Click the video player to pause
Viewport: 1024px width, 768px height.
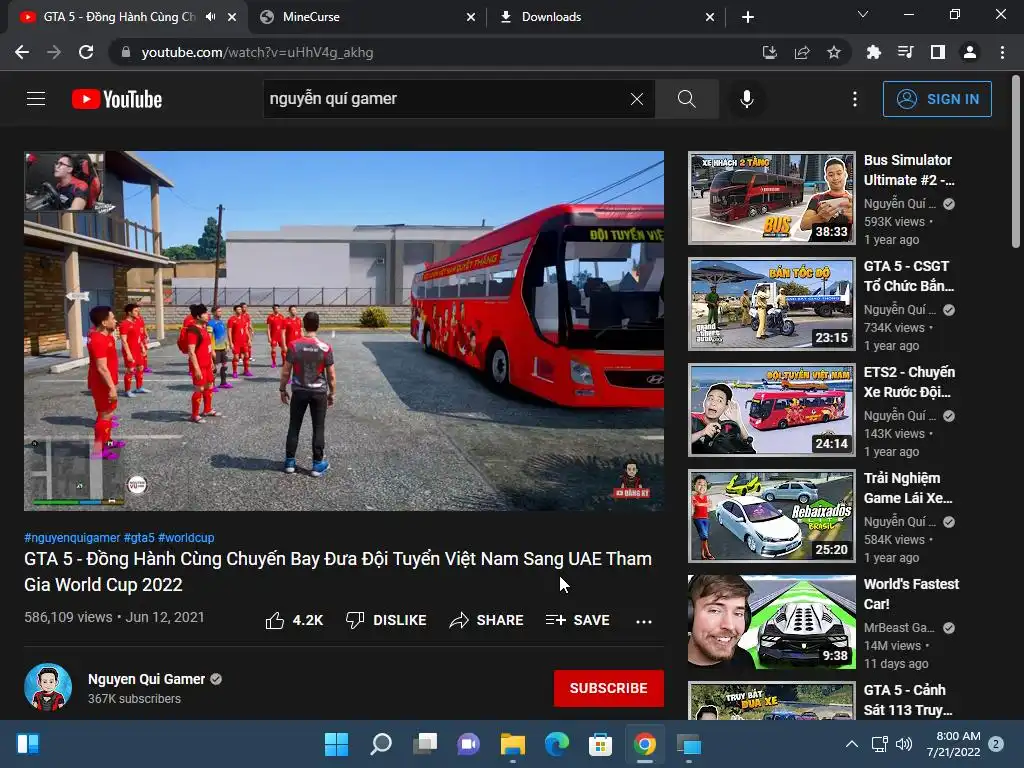point(344,331)
